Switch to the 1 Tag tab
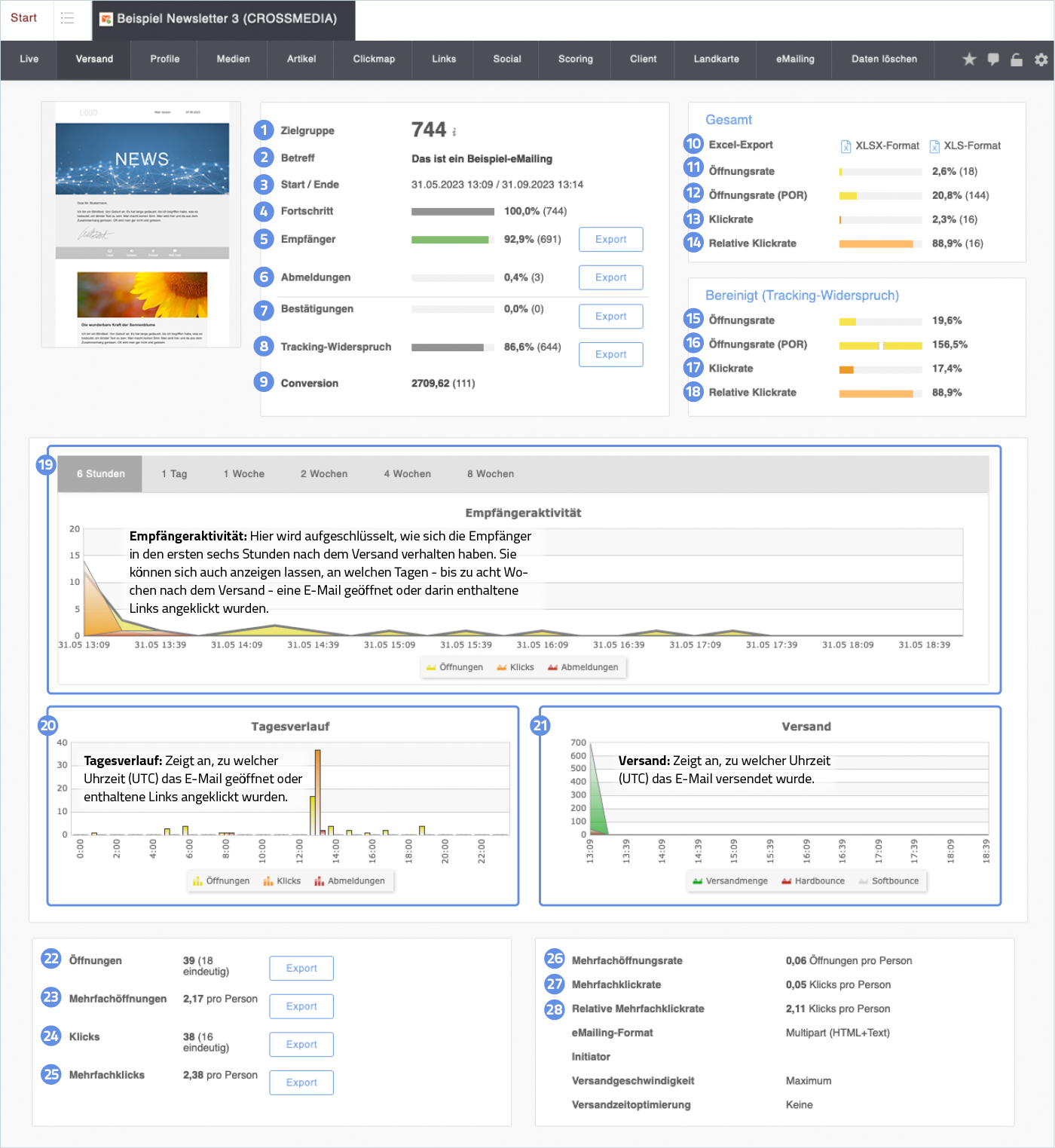This screenshot has height=1148, width=1055. (x=174, y=474)
